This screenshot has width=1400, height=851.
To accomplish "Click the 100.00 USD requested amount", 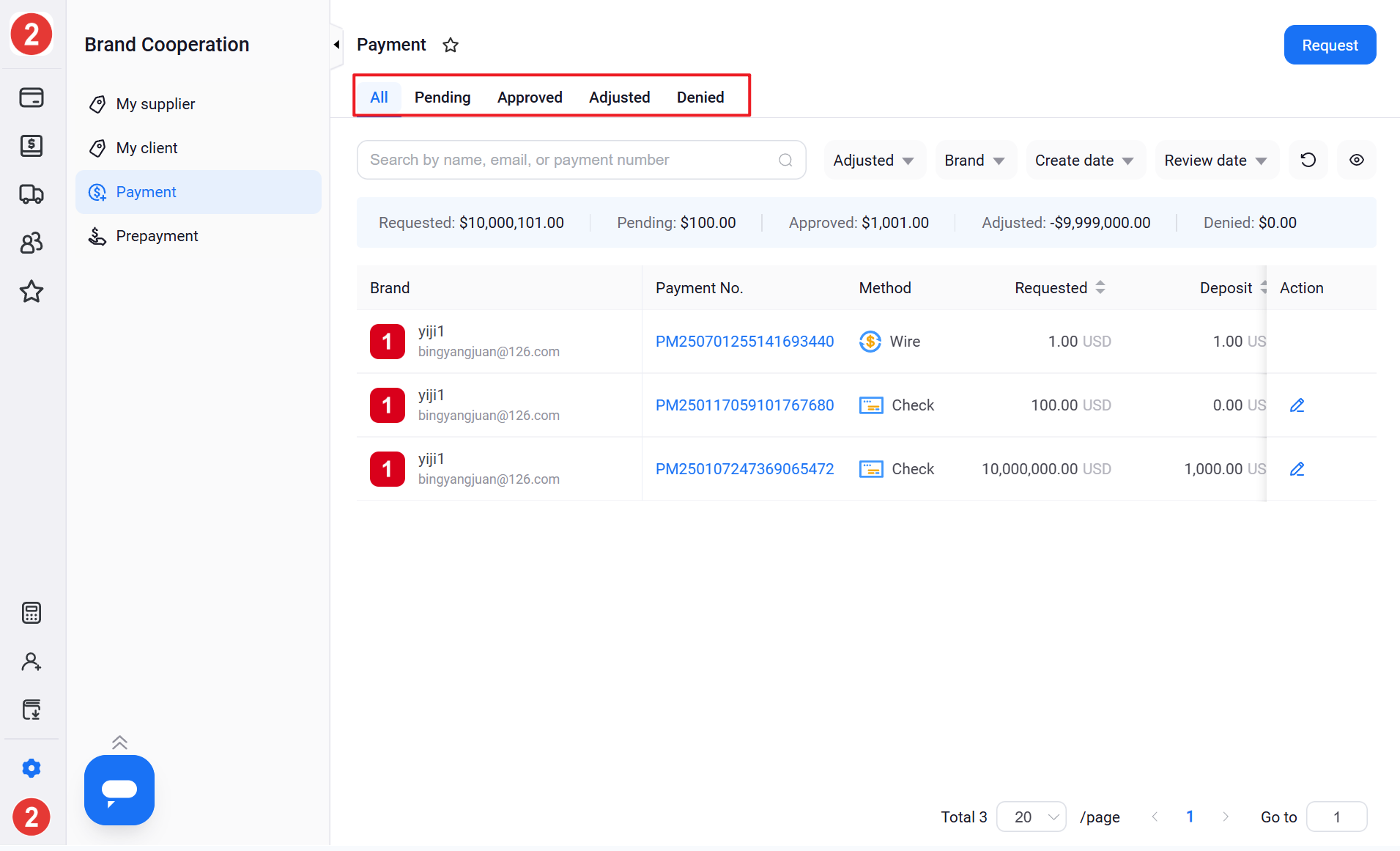I will (x=1071, y=405).
